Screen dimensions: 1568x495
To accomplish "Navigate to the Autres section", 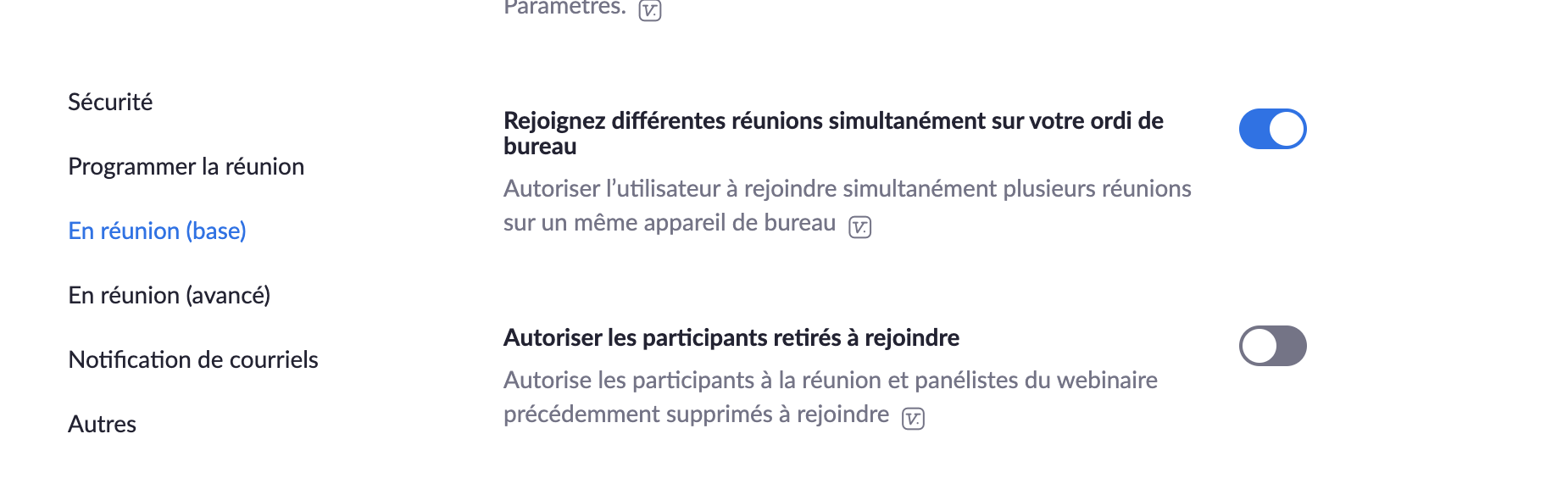I will [102, 424].
